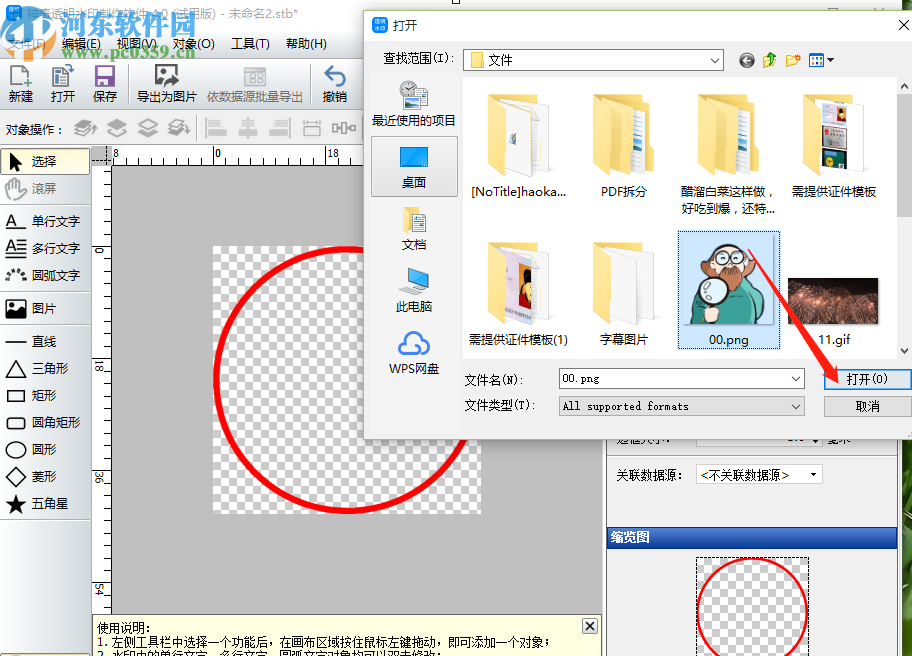Select the 菱形 diamond tool

tap(45, 476)
